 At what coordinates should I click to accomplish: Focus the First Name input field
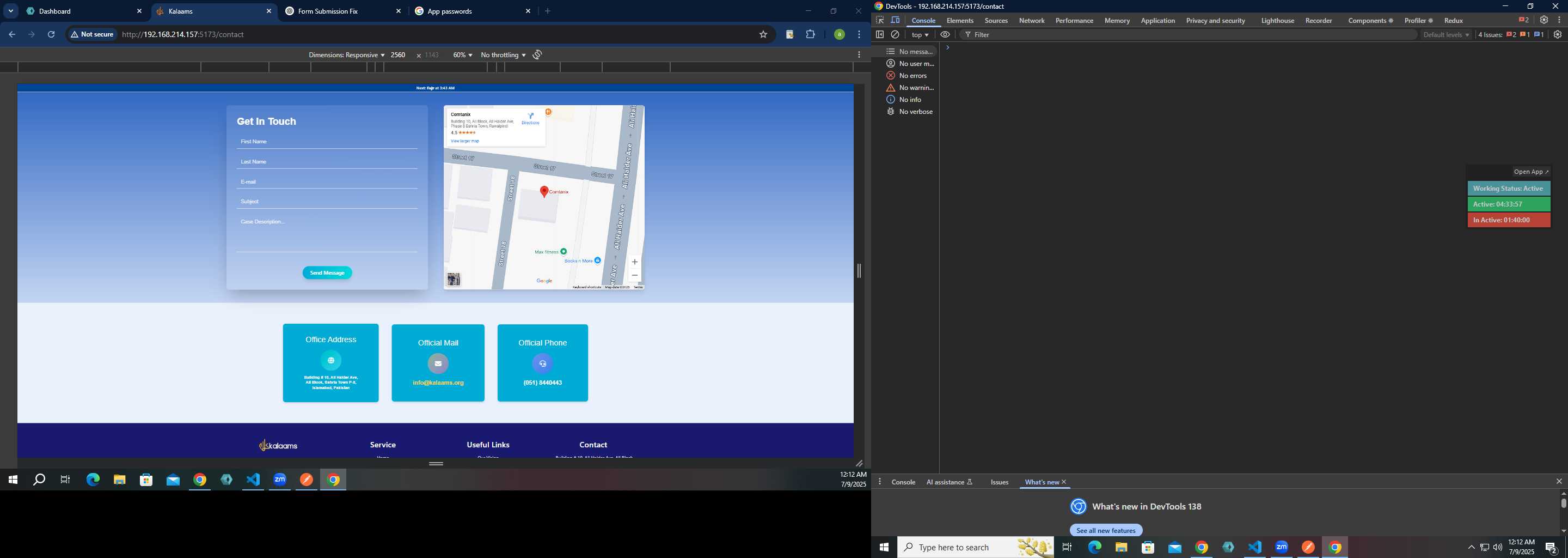pyautogui.click(x=327, y=142)
